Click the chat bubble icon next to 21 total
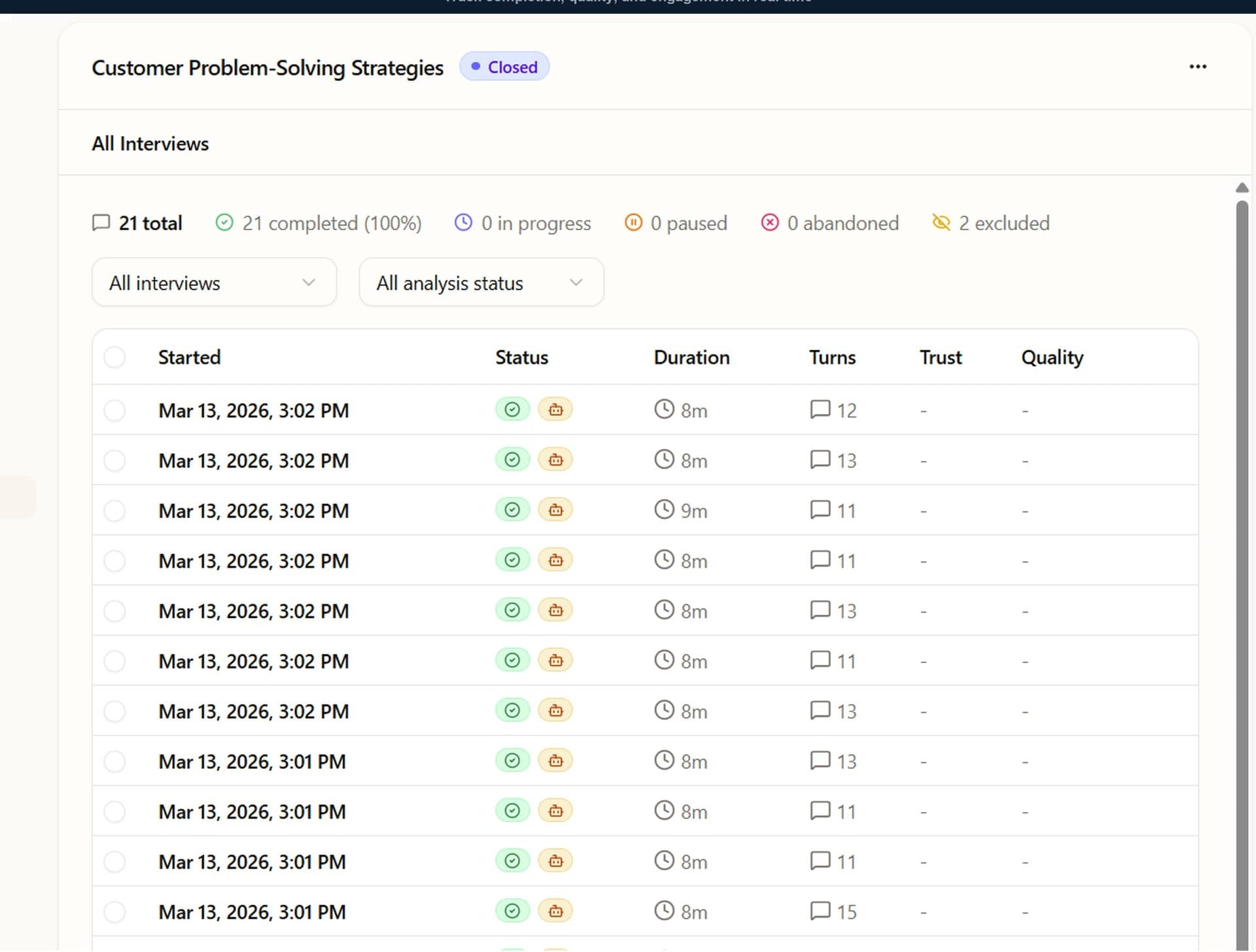 pos(101,223)
